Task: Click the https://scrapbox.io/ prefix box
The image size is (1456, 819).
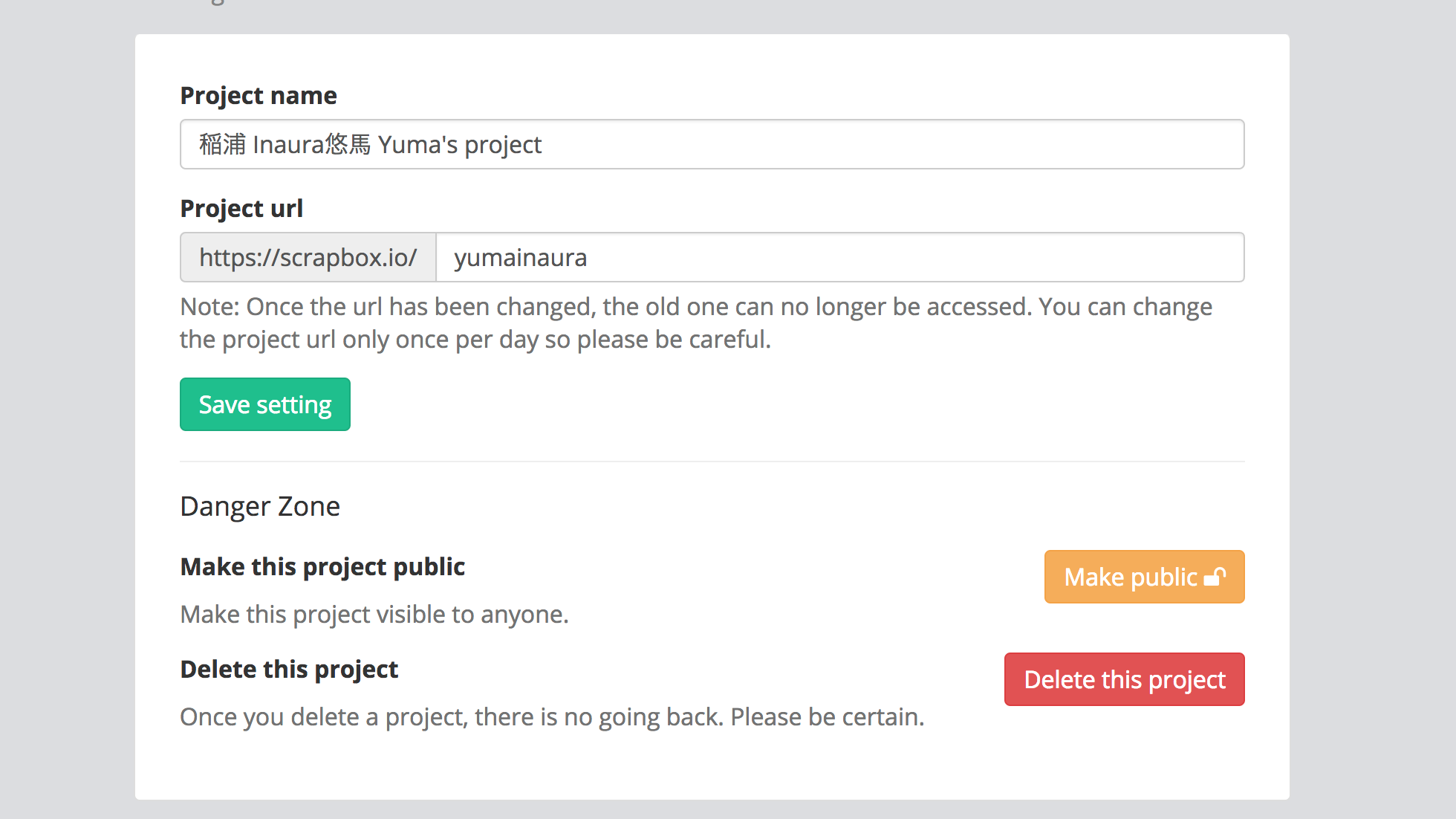Action: [308, 257]
